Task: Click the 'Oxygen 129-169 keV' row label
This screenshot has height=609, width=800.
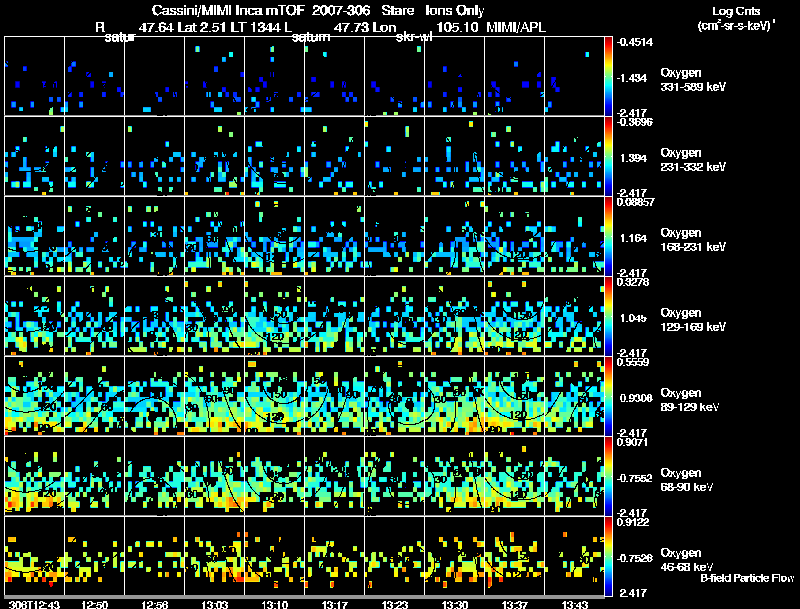Action: (x=693, y=320)
